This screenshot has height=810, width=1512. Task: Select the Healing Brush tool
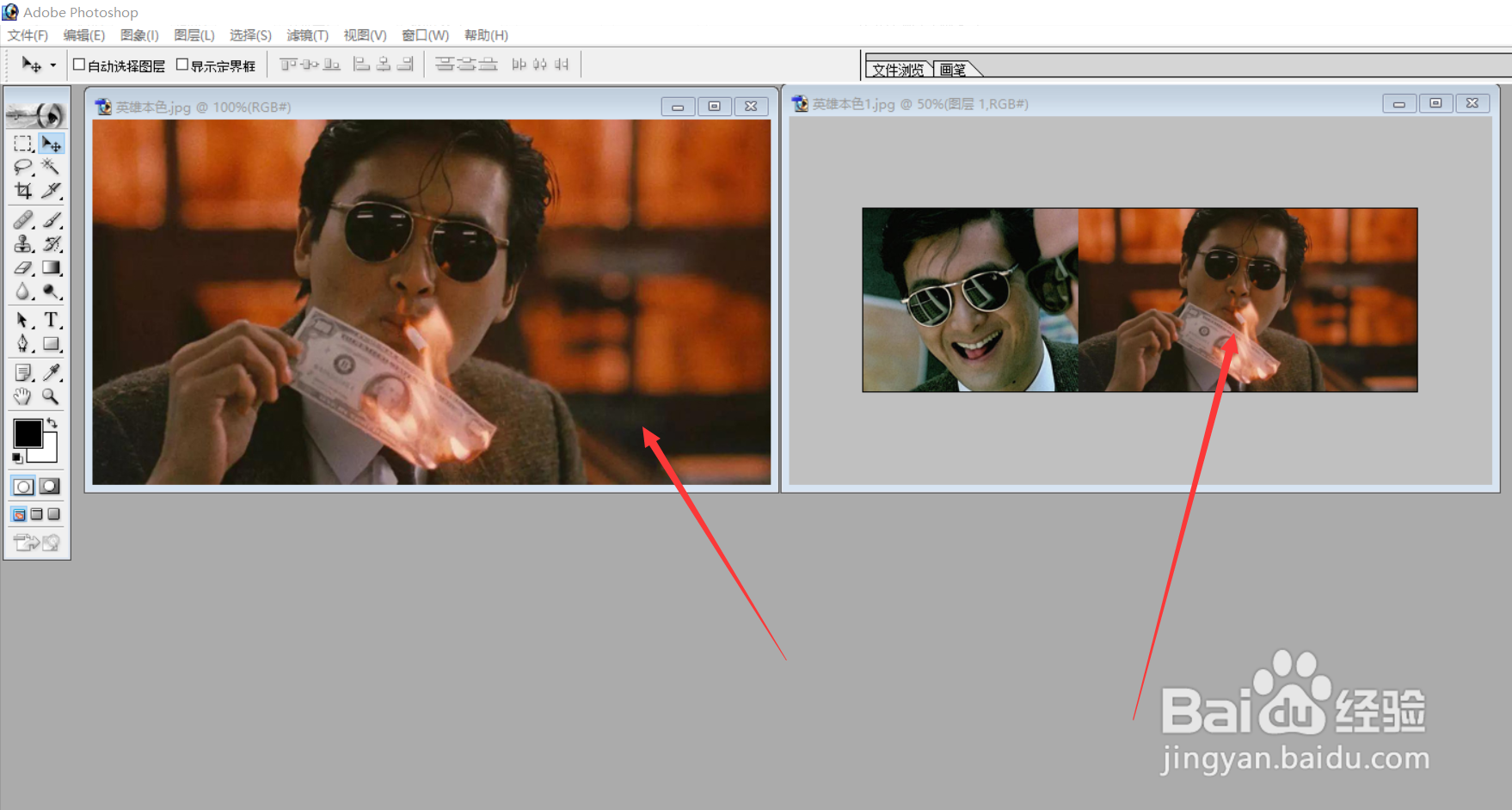click(23, 221)
